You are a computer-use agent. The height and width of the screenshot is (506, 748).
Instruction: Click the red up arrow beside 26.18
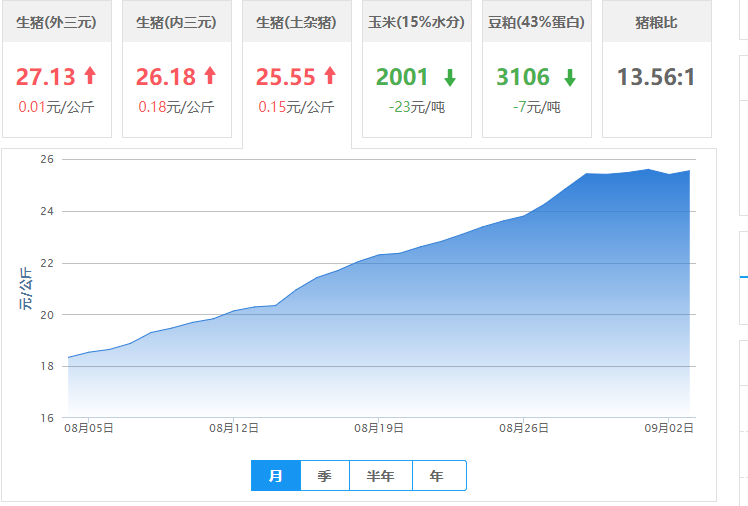click(210, 76)
